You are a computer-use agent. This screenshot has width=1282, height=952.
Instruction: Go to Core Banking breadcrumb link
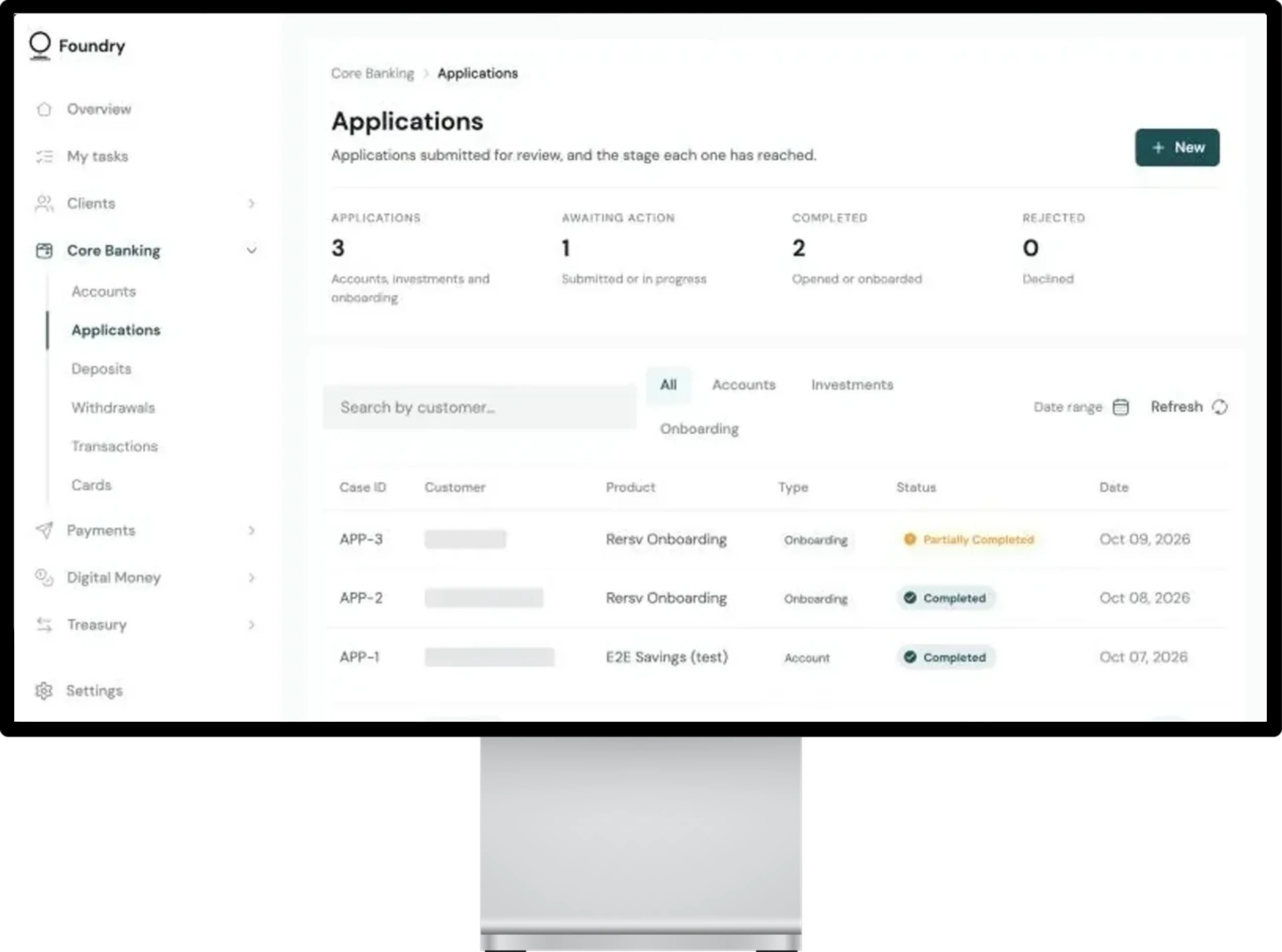(372, 74)
